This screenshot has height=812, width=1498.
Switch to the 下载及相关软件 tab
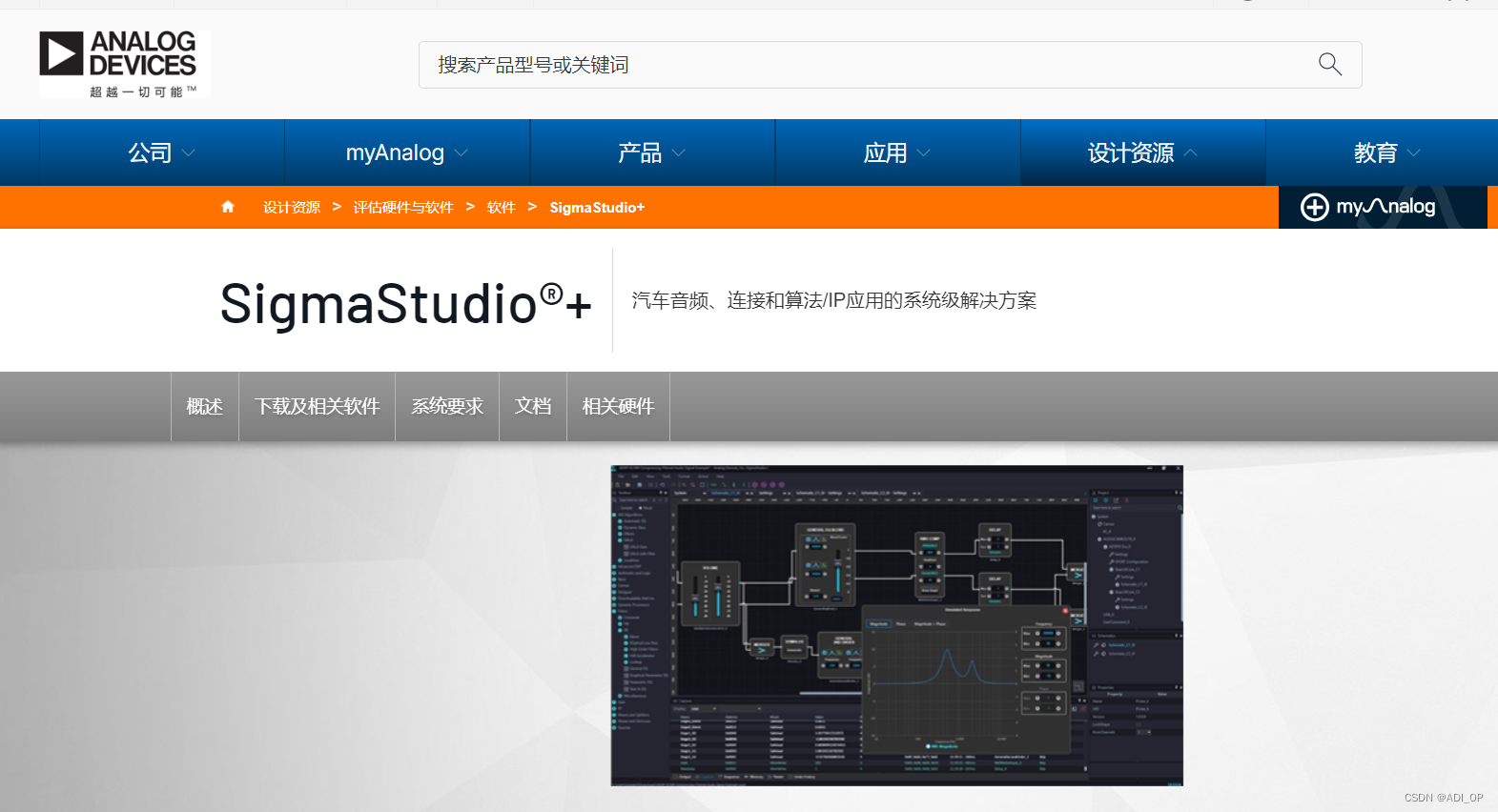(x=318, y=407)
